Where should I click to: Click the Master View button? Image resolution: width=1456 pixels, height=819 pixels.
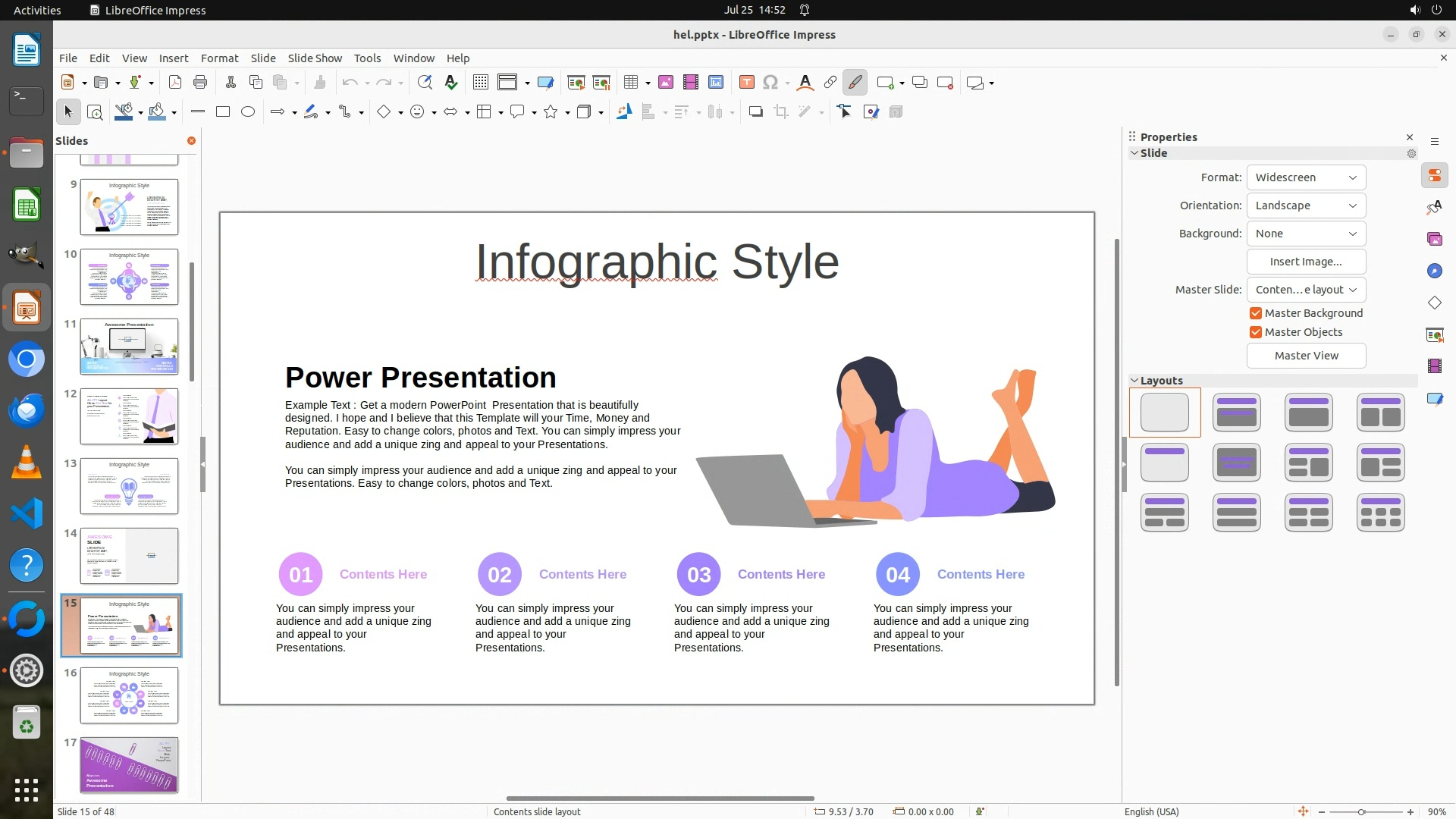1306,356
